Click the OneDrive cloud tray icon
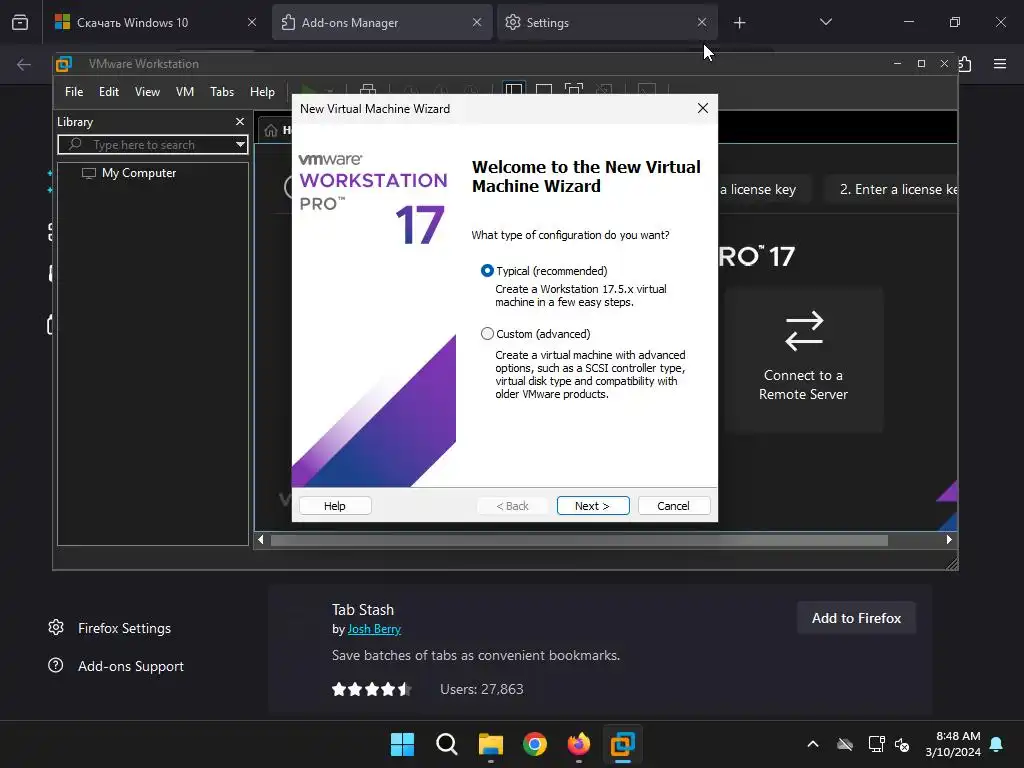This screenshot has height=768, width=1024. (845, 744)
